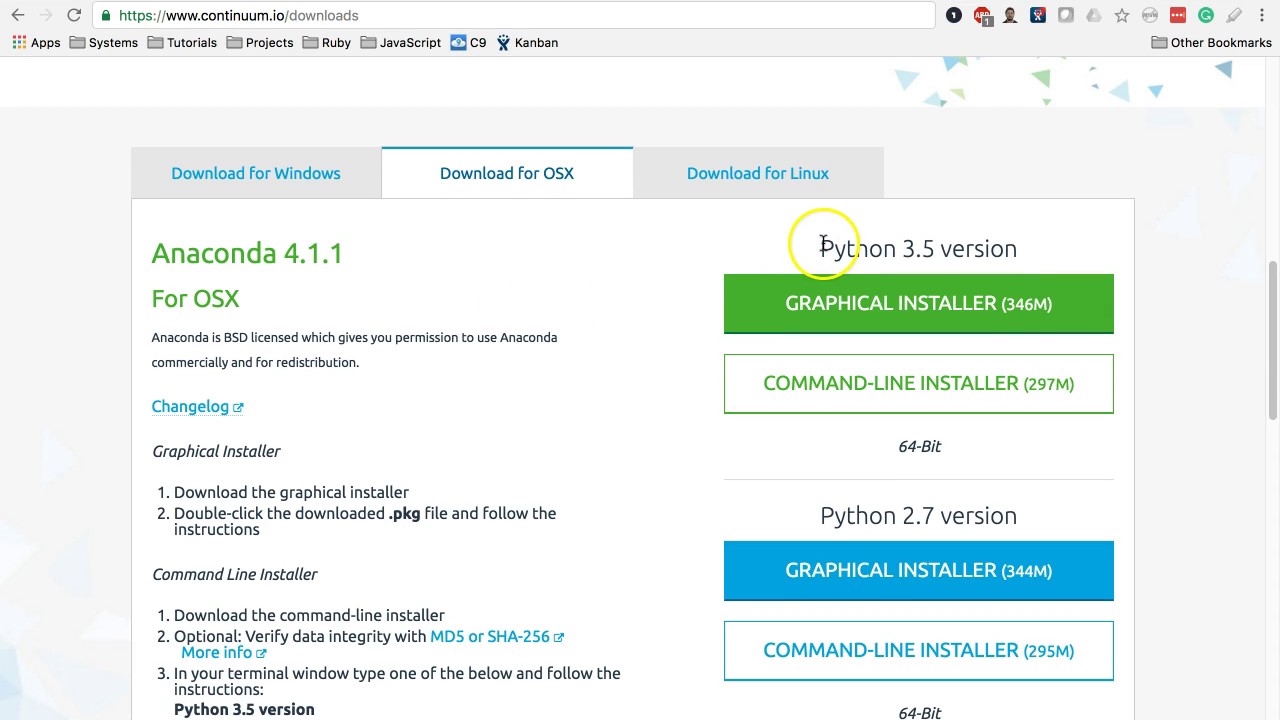Viewport: 1280px width, 720px height.
Task: Click the blue and red figure extension icon
Action: point(1038,15)
